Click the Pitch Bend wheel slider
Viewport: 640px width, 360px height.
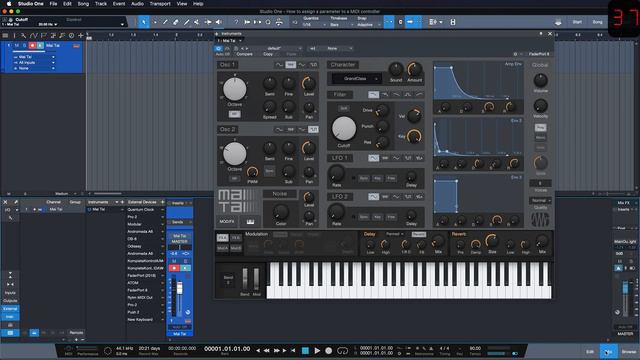coord(245,280)
